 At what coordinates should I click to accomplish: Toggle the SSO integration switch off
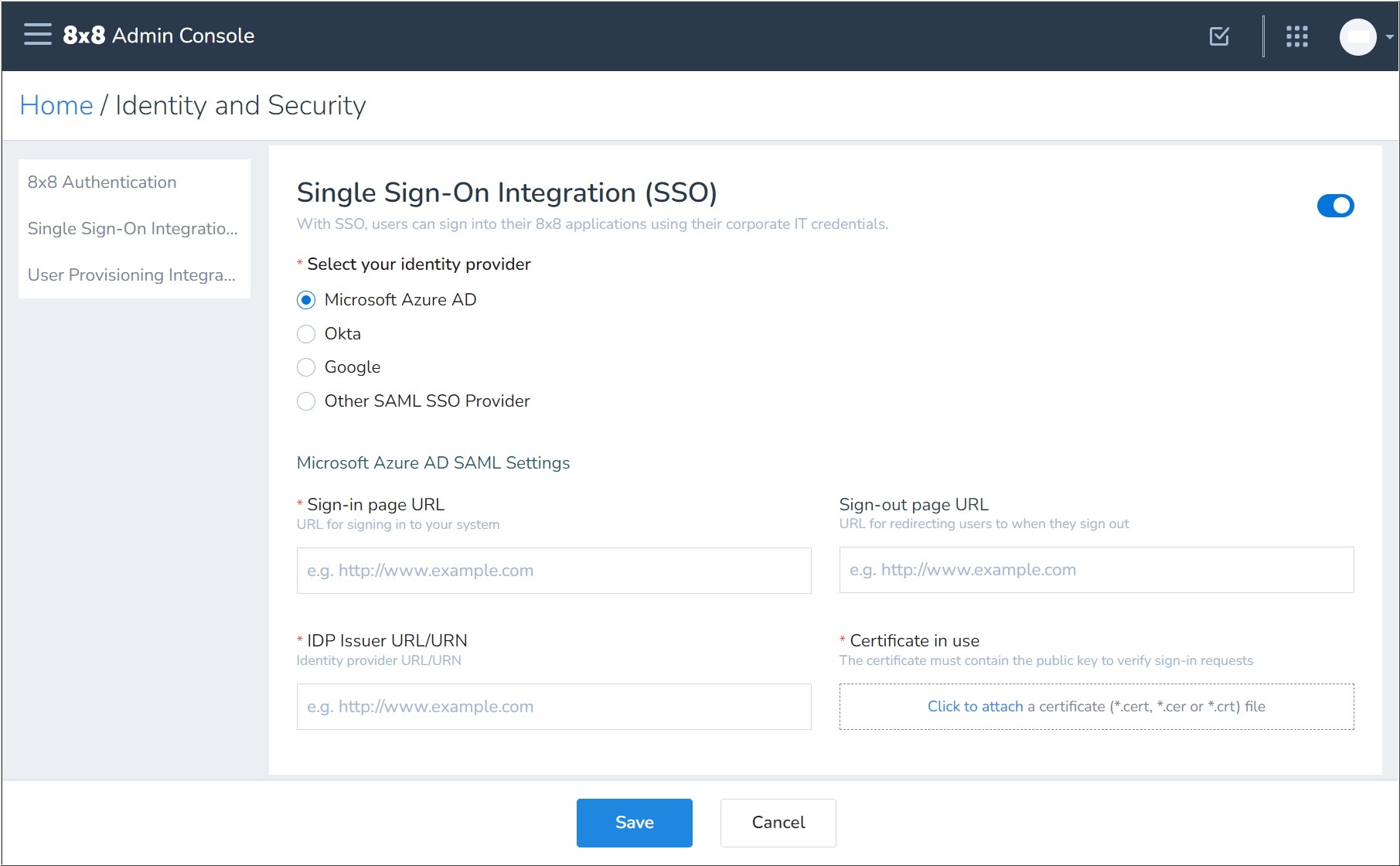(x=1335, y=206)
